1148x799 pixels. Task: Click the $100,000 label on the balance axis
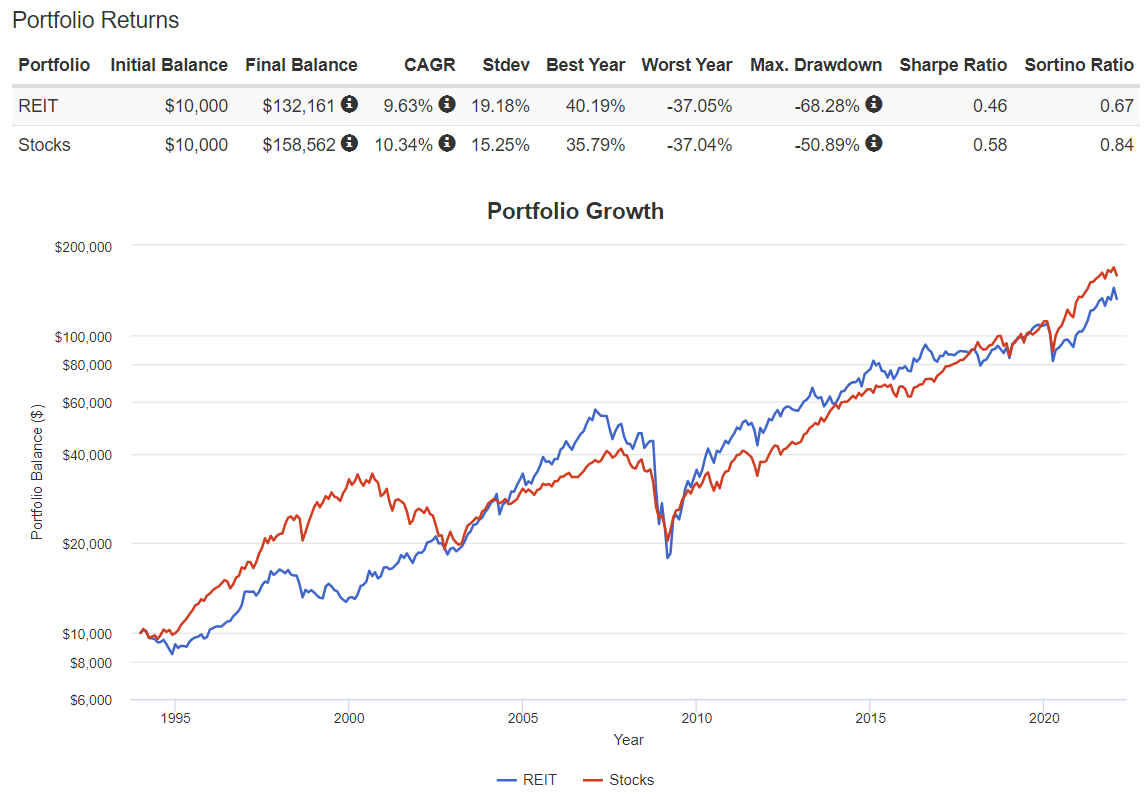click(83, 337)
